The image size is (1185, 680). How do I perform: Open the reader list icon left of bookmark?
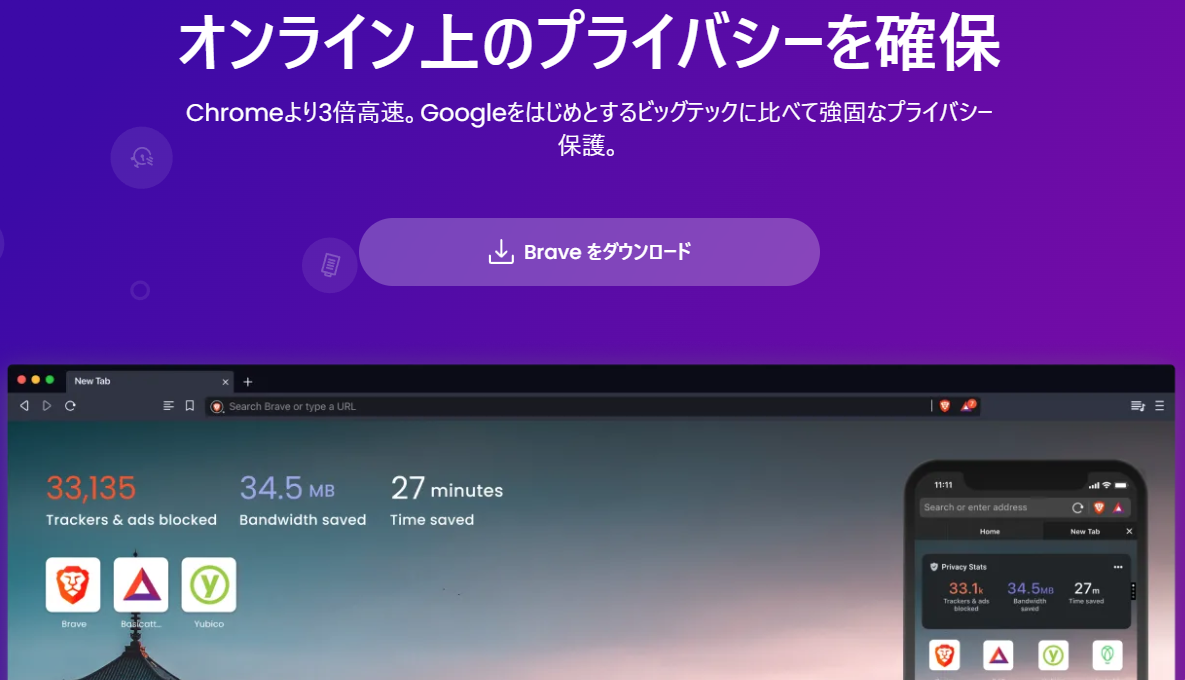168,406
